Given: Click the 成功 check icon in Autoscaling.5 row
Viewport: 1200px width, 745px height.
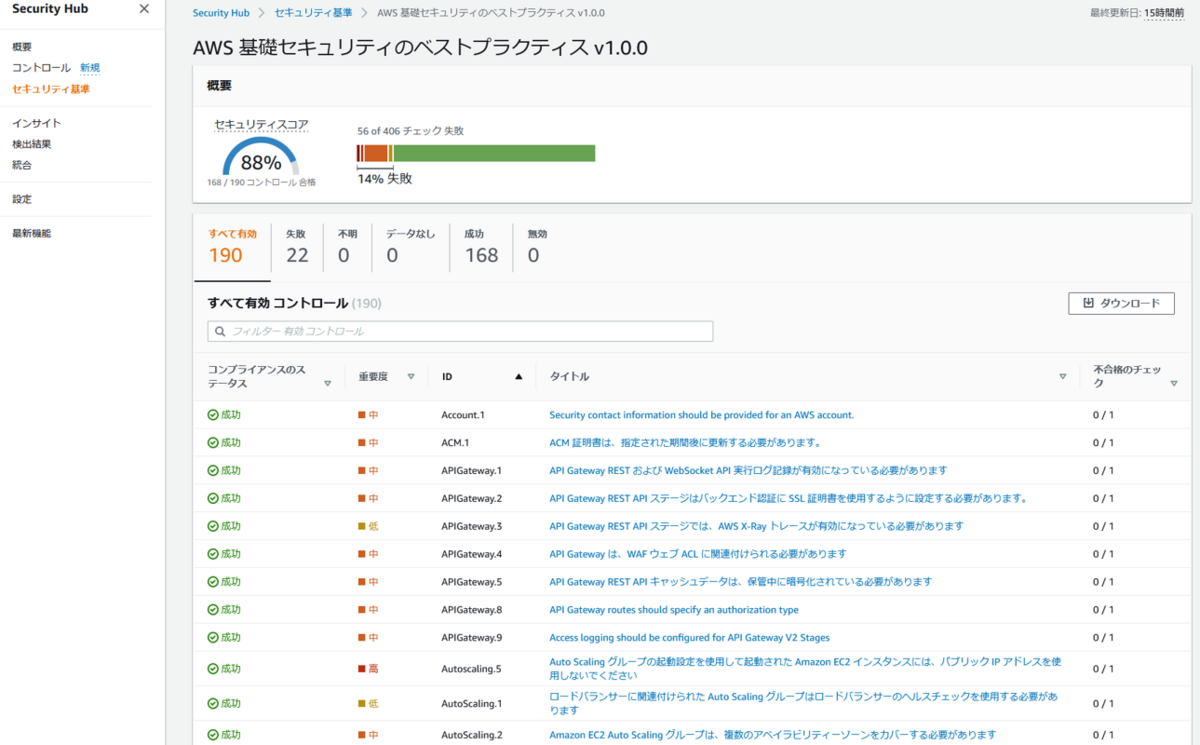Looking at the screenshot, I should point(213,668).
